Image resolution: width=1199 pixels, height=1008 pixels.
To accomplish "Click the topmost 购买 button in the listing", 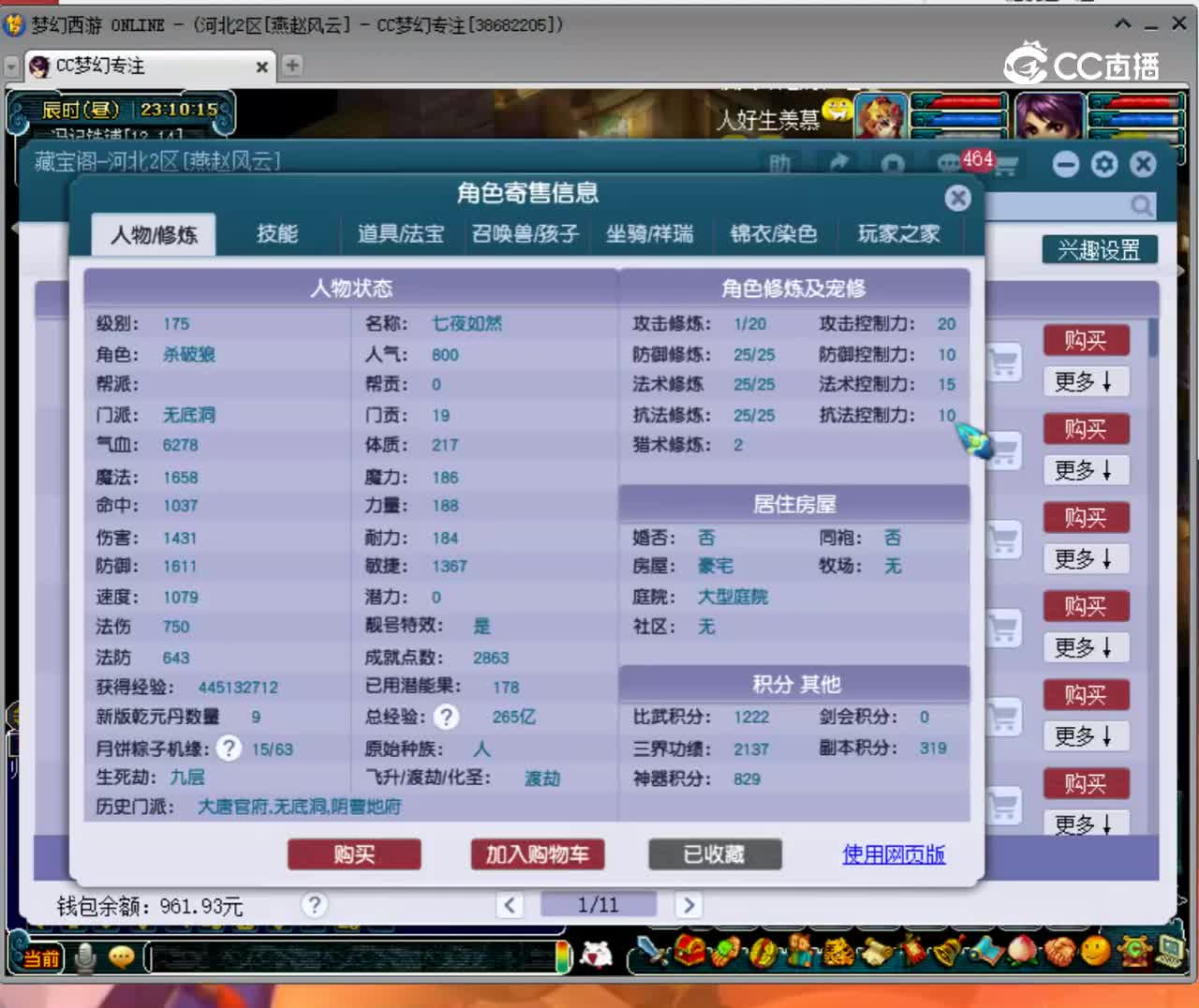I will click(1086, 341).
